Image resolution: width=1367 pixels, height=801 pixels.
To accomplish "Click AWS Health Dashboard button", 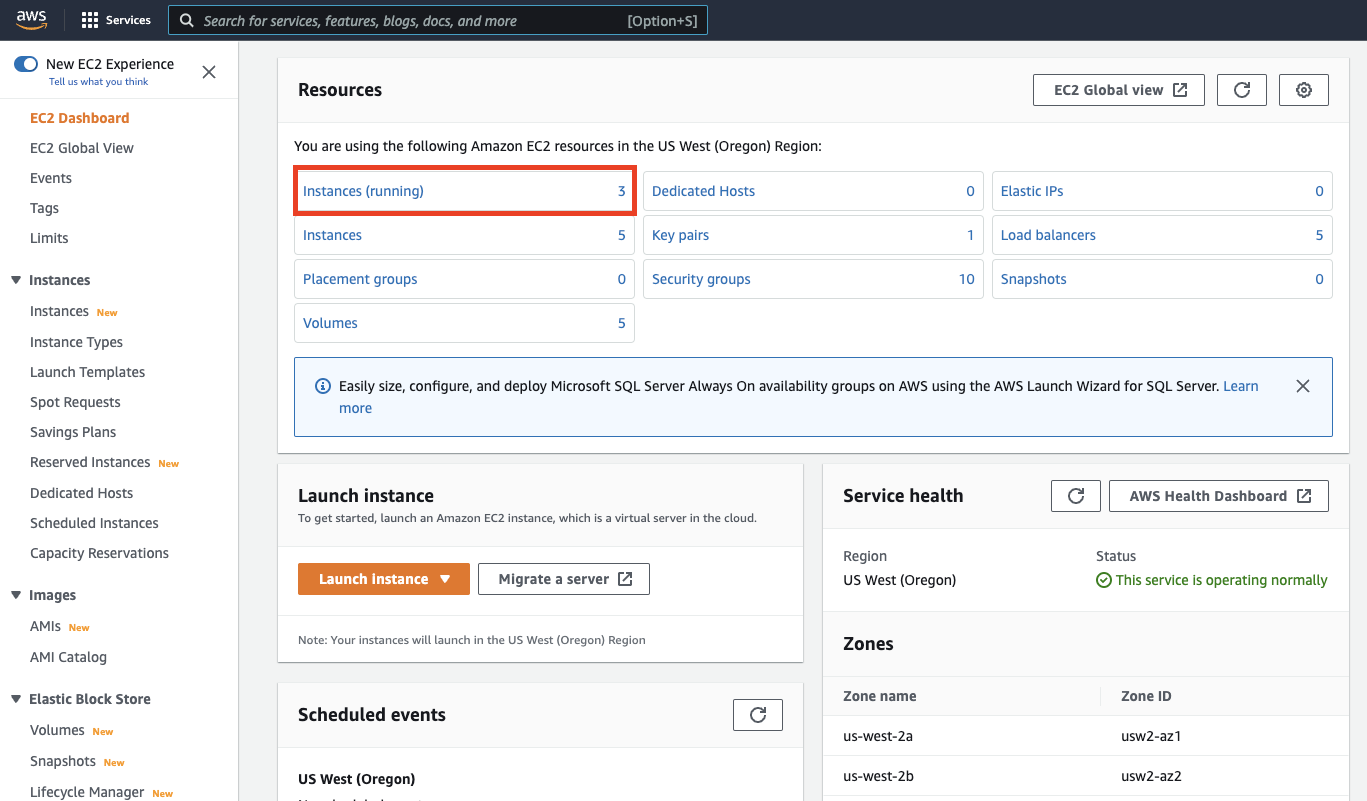I will [x=1219, y=496].
